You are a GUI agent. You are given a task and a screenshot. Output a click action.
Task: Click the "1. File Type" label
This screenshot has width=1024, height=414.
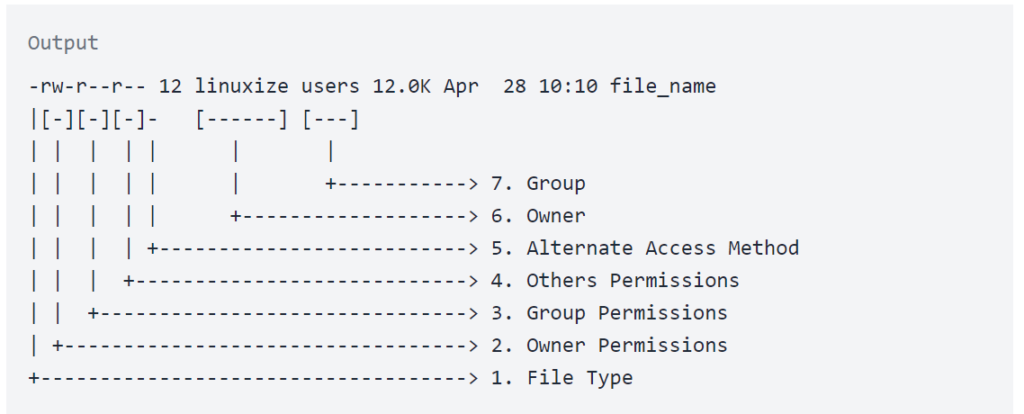click(561, 378)
